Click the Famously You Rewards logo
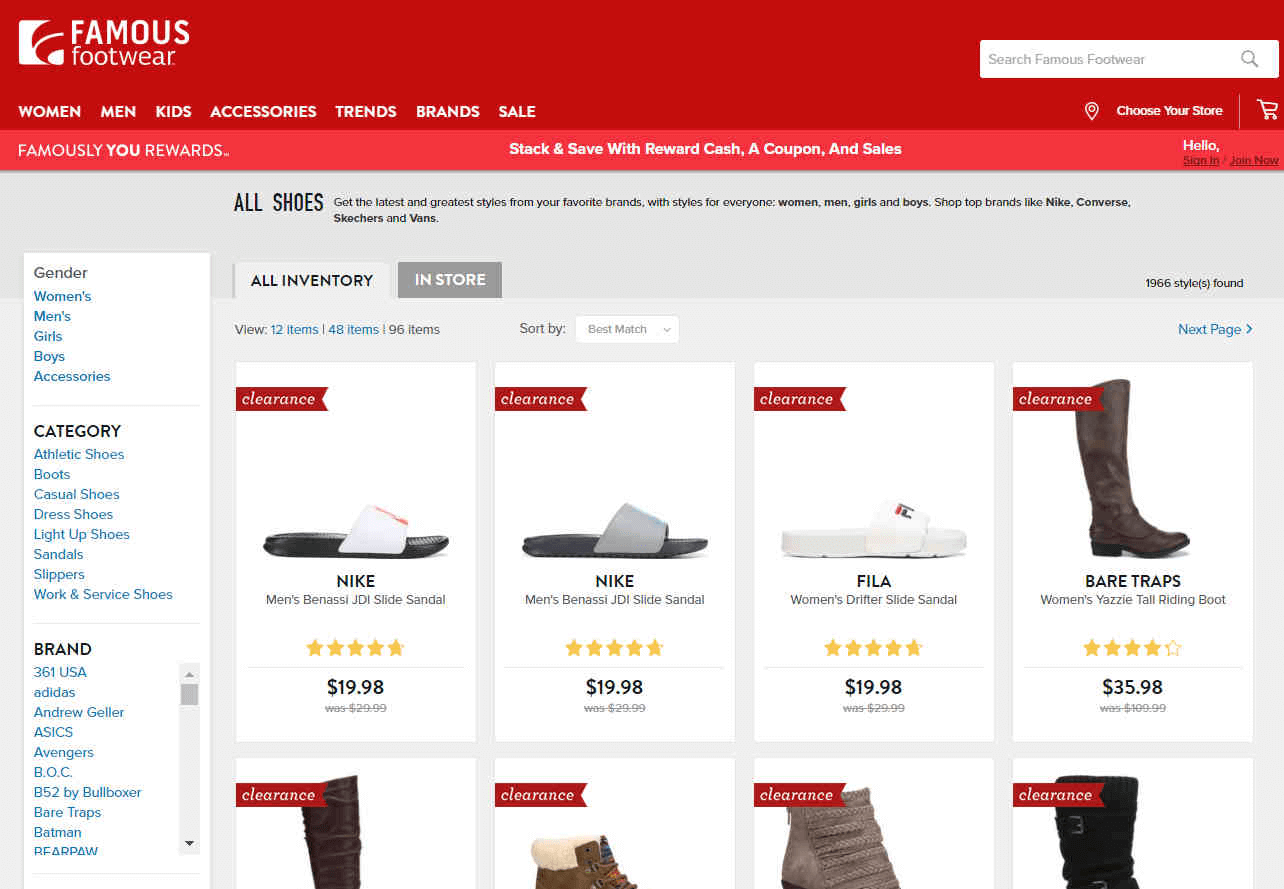 pyautogui.click(x=124, y=150)
